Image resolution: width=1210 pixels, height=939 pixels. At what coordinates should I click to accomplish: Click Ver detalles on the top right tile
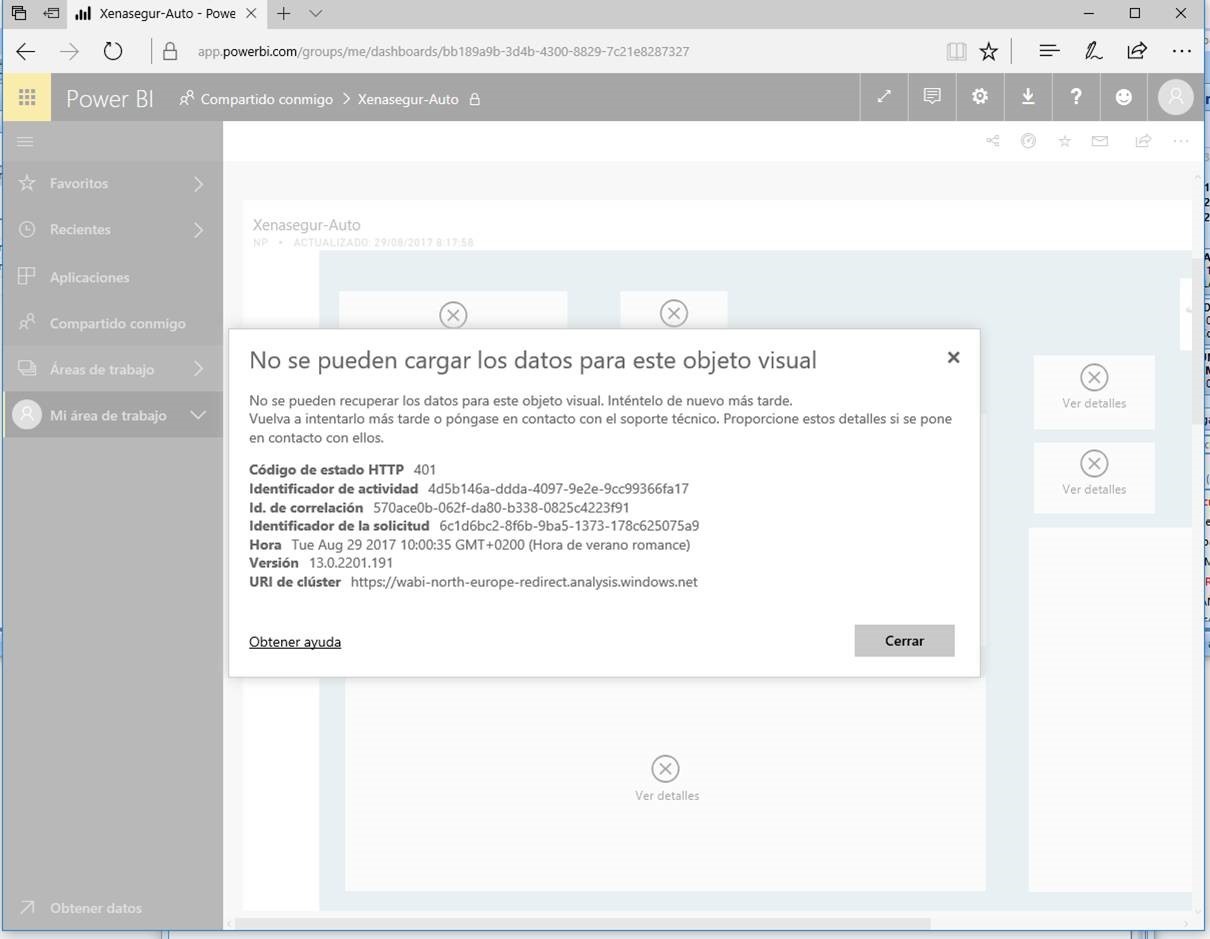[1094, 403]
